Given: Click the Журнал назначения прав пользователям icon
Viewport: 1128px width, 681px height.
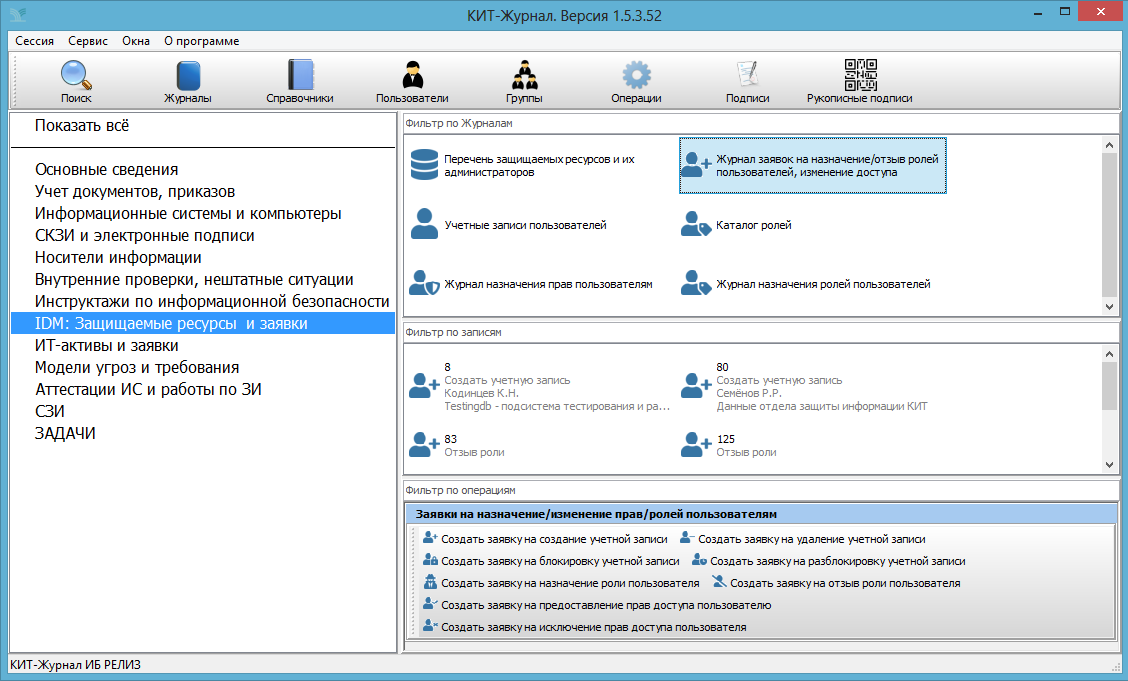Looking at the screenshot, I should 424,283.
